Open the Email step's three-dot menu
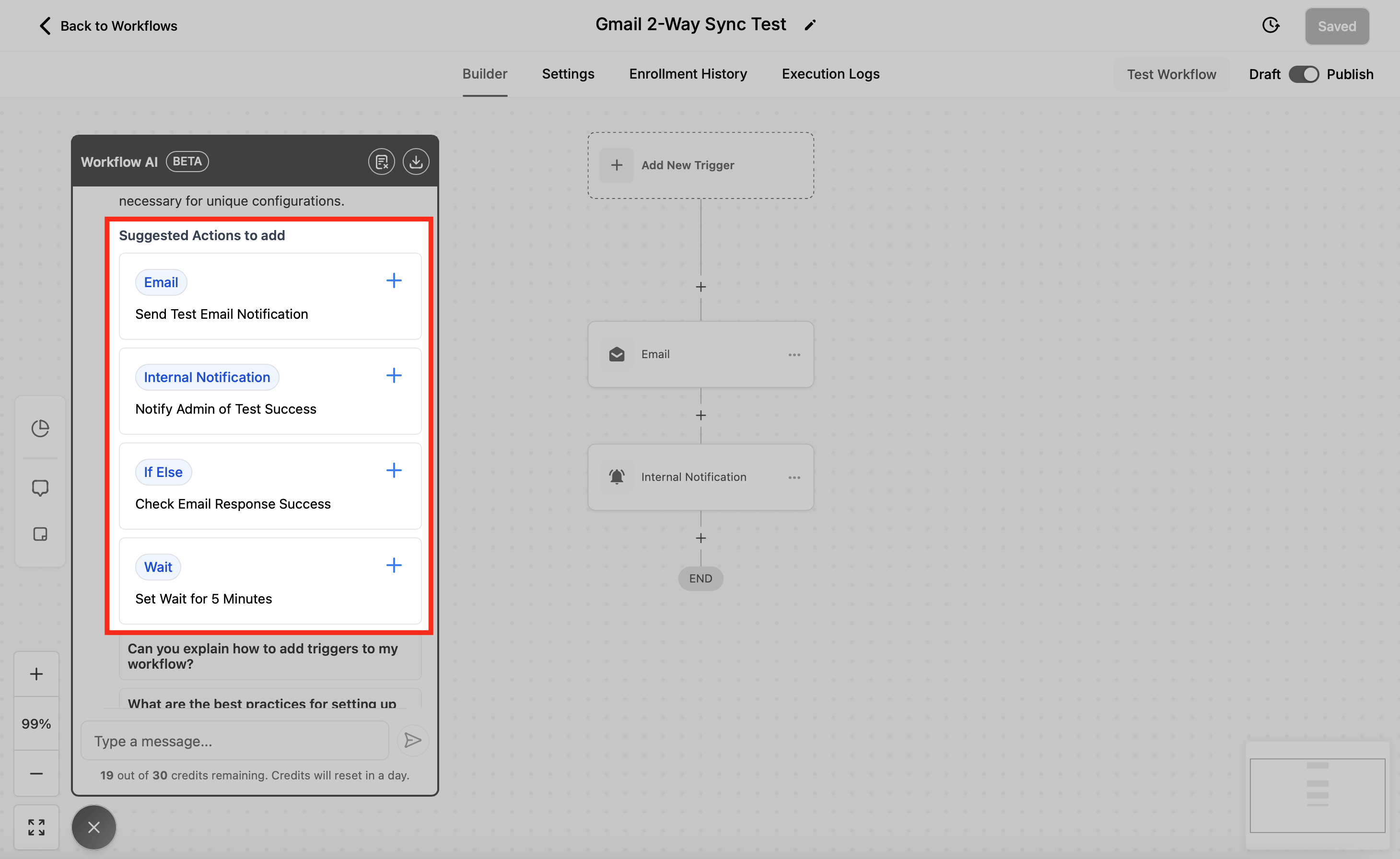Viewport: 1400px width, 859px height. coord(794,355)
